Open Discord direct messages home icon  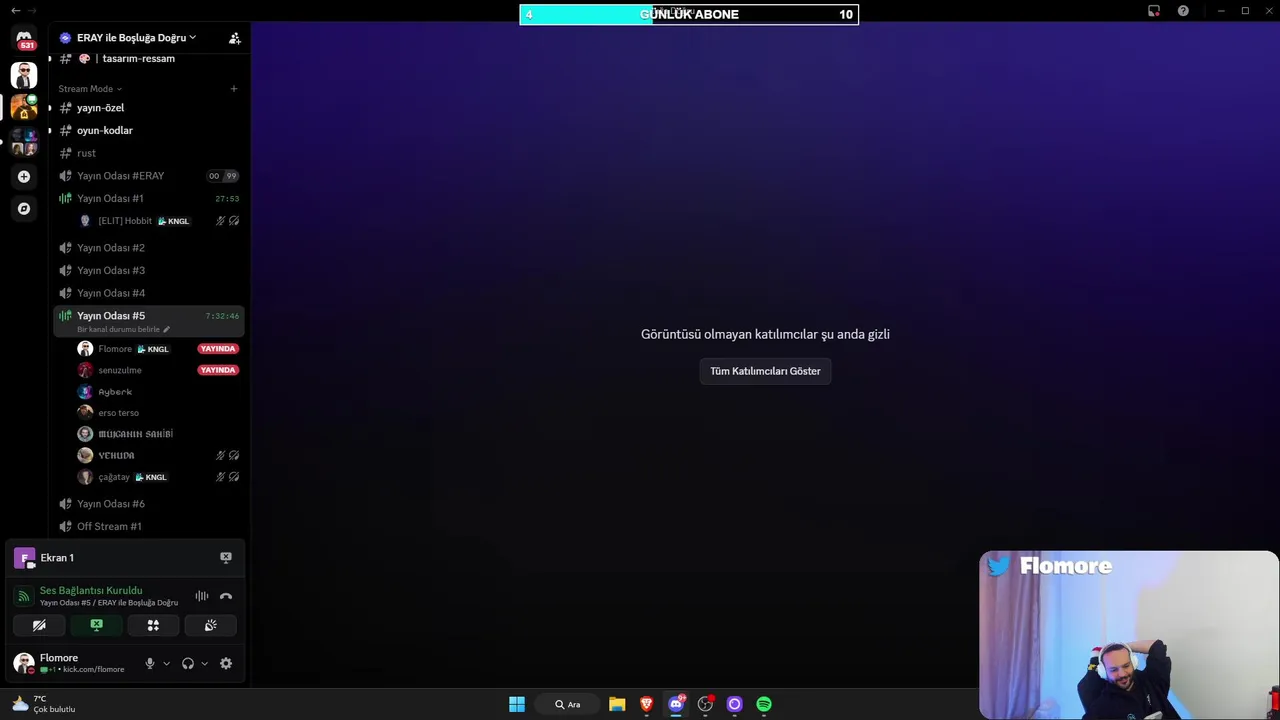click(x=24, y=39)
